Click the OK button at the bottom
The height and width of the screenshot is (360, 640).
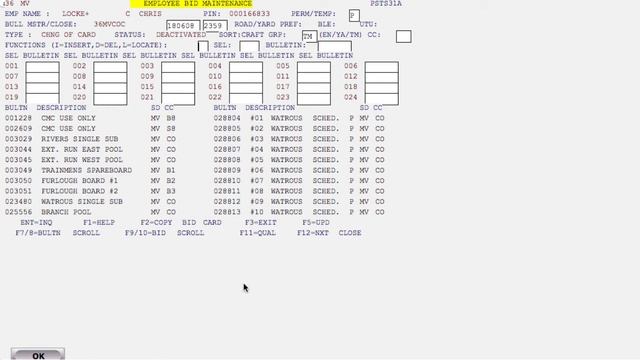(38, 355)
